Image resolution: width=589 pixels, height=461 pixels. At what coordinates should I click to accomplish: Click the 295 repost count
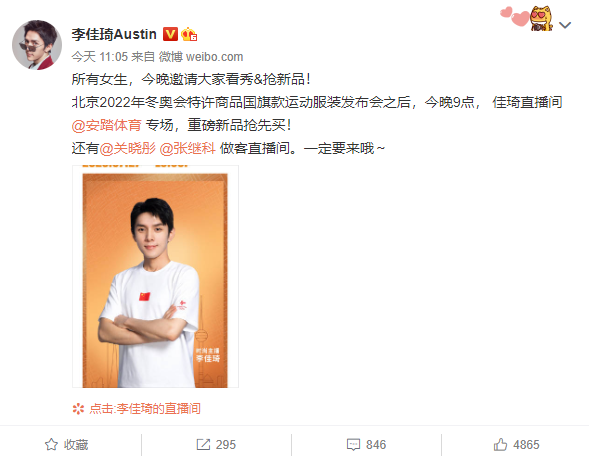(x=226, y=444)
